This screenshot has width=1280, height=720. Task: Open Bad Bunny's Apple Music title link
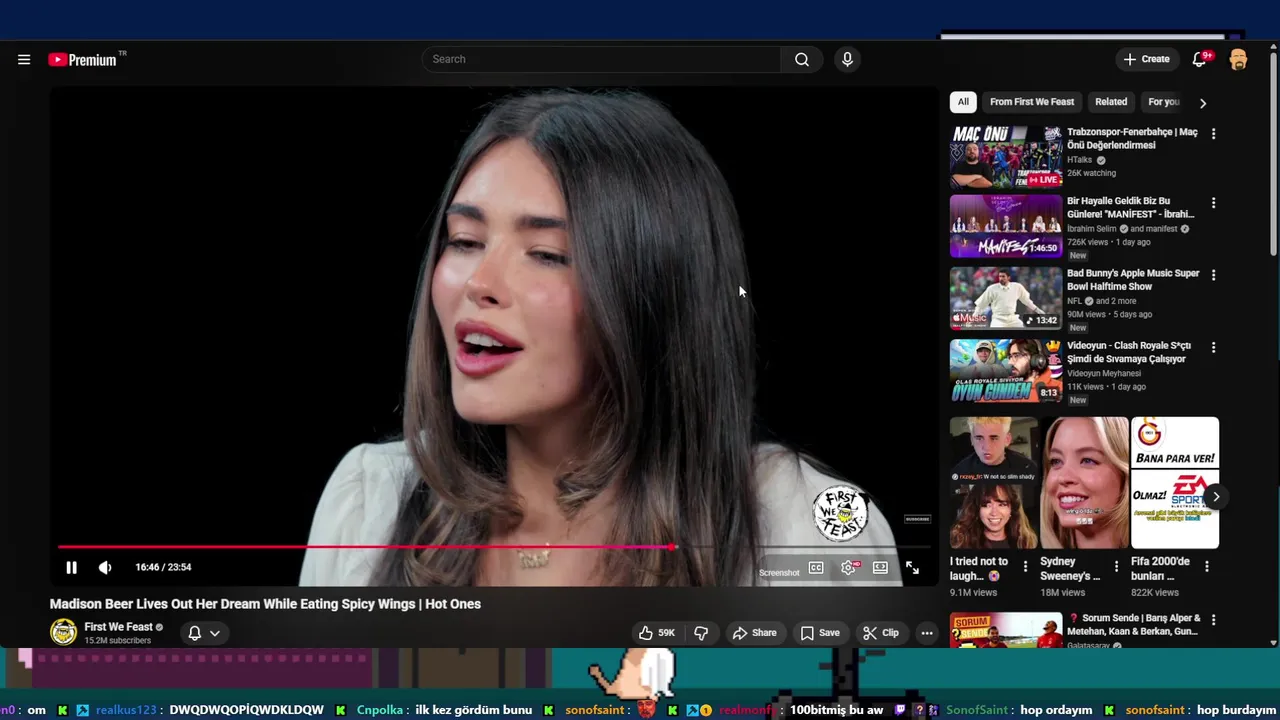(x=1133, y=279)
